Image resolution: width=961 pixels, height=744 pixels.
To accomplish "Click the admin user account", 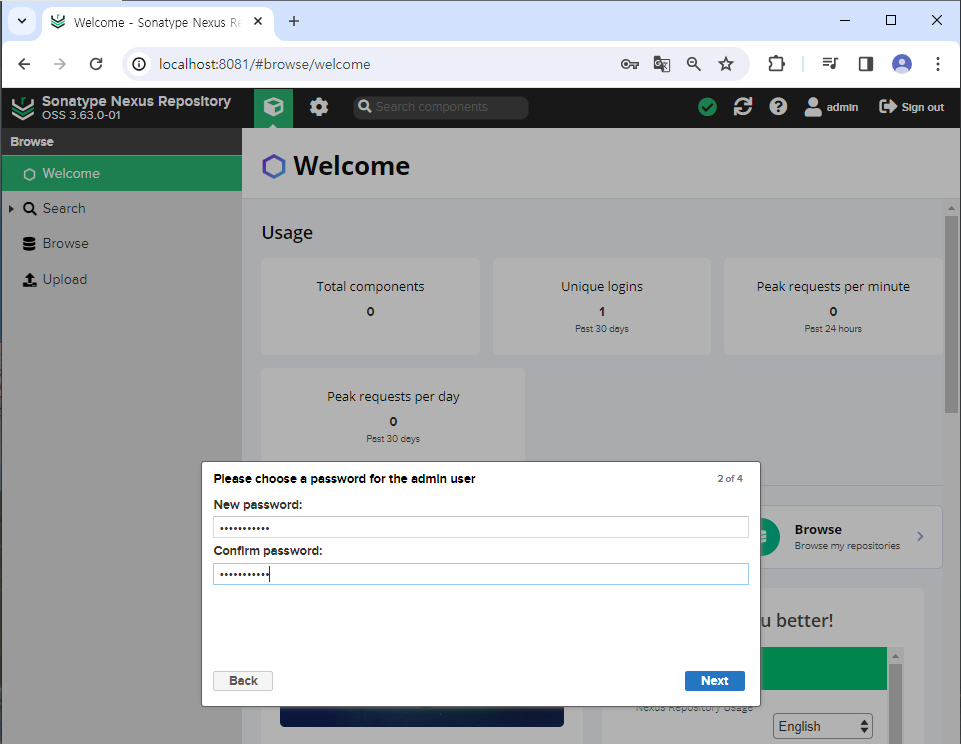I will [x=831, y=107].
